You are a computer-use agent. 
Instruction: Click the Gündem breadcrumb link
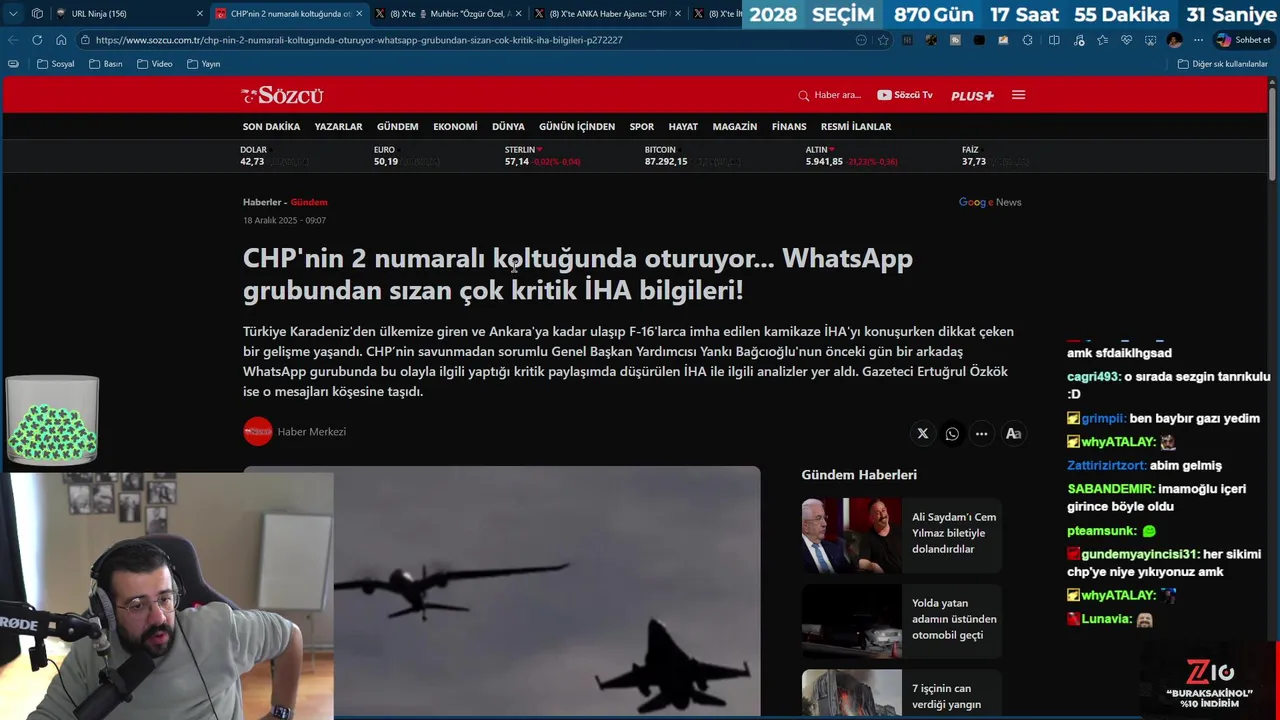coord(309,202)
